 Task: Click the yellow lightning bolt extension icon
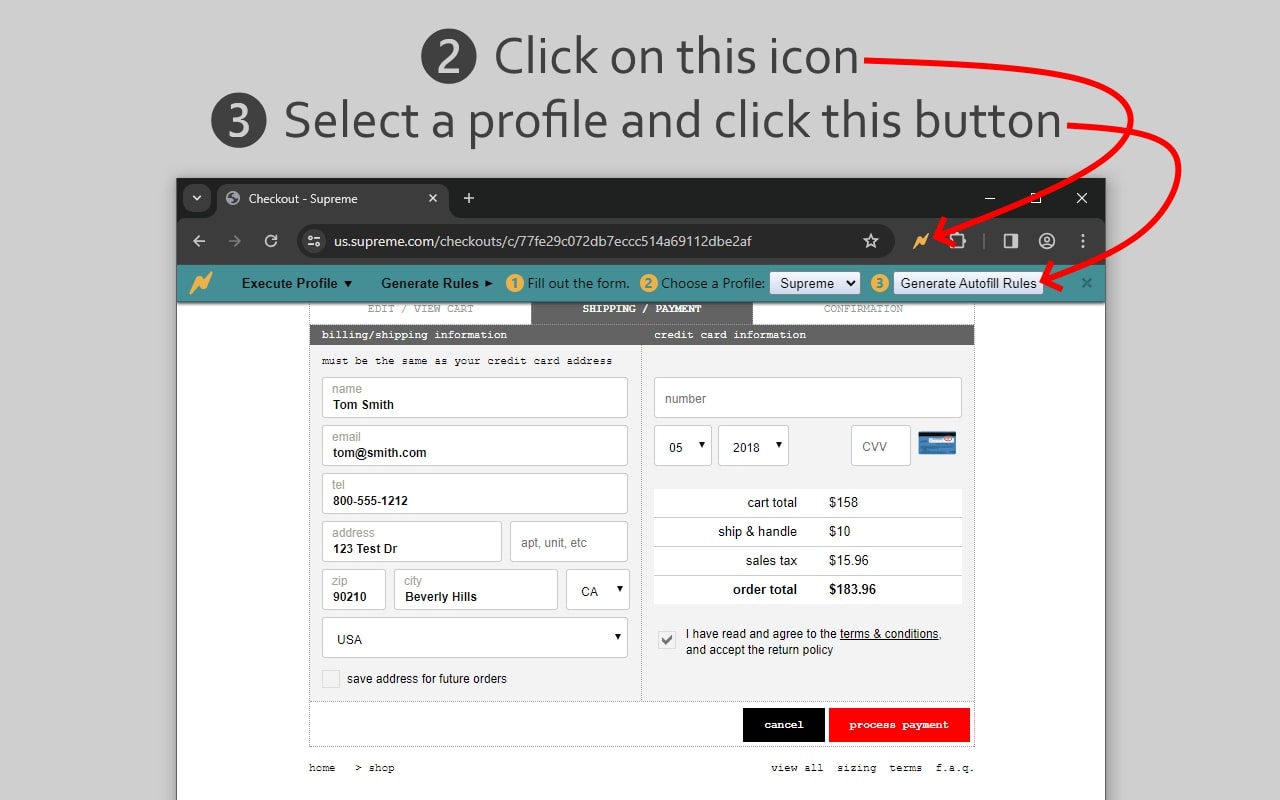point(920,241)
